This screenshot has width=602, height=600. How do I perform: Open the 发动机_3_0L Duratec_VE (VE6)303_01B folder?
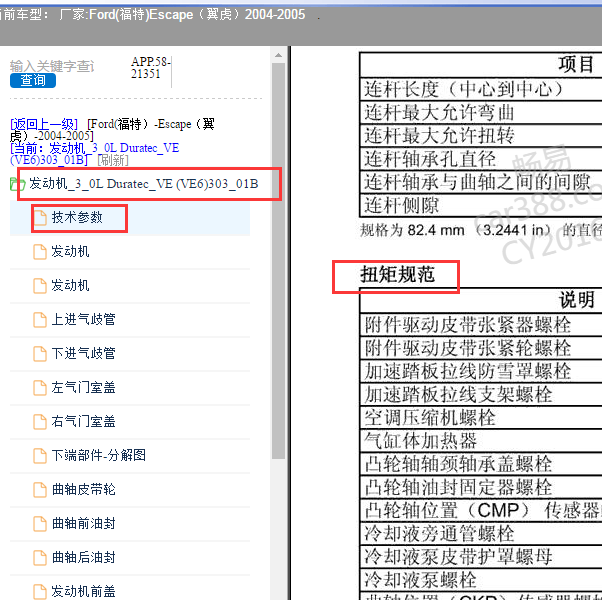(x=143, y=184)
